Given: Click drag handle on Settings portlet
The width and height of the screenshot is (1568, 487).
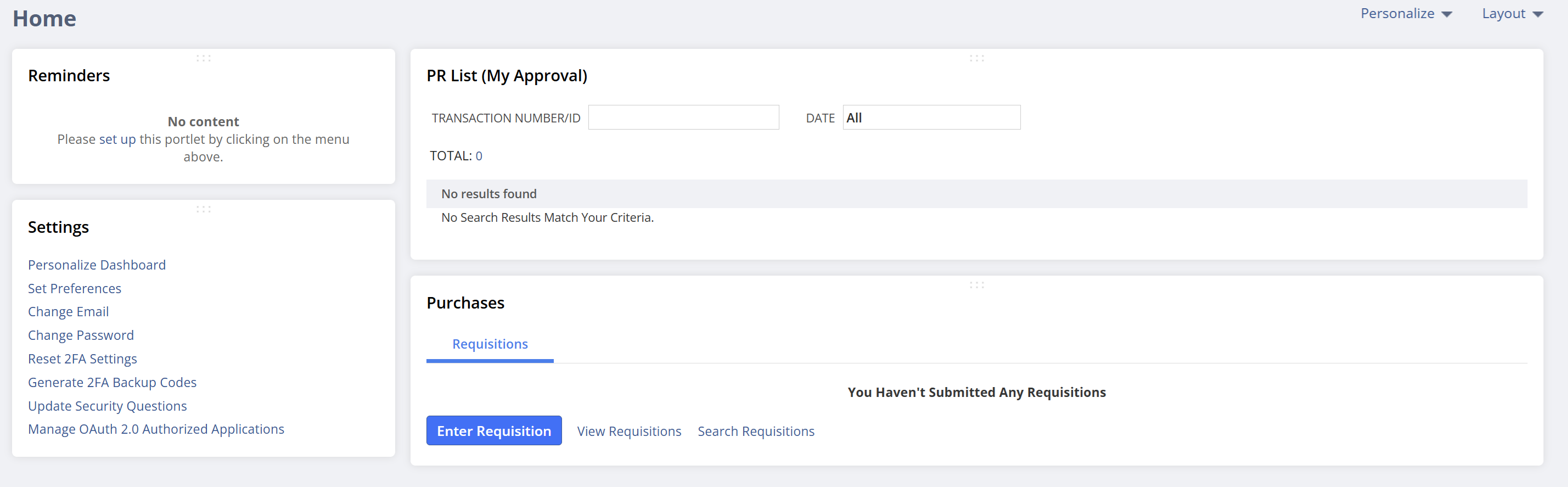Looking at the screenshot, I should coord(203,209).
